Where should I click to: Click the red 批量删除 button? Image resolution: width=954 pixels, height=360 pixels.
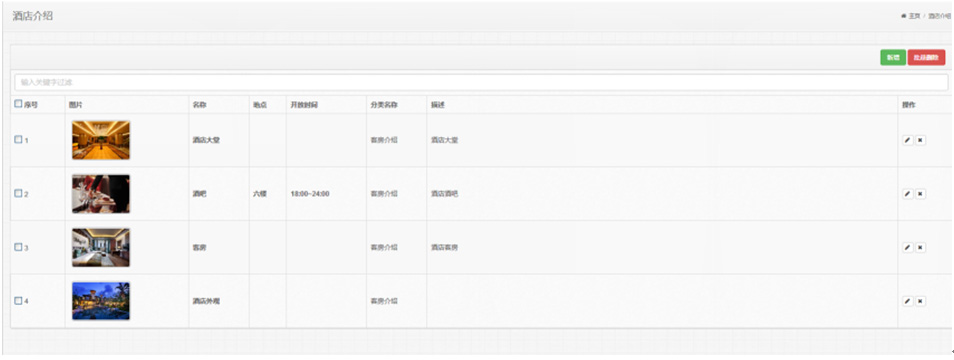tap(926, 57)
